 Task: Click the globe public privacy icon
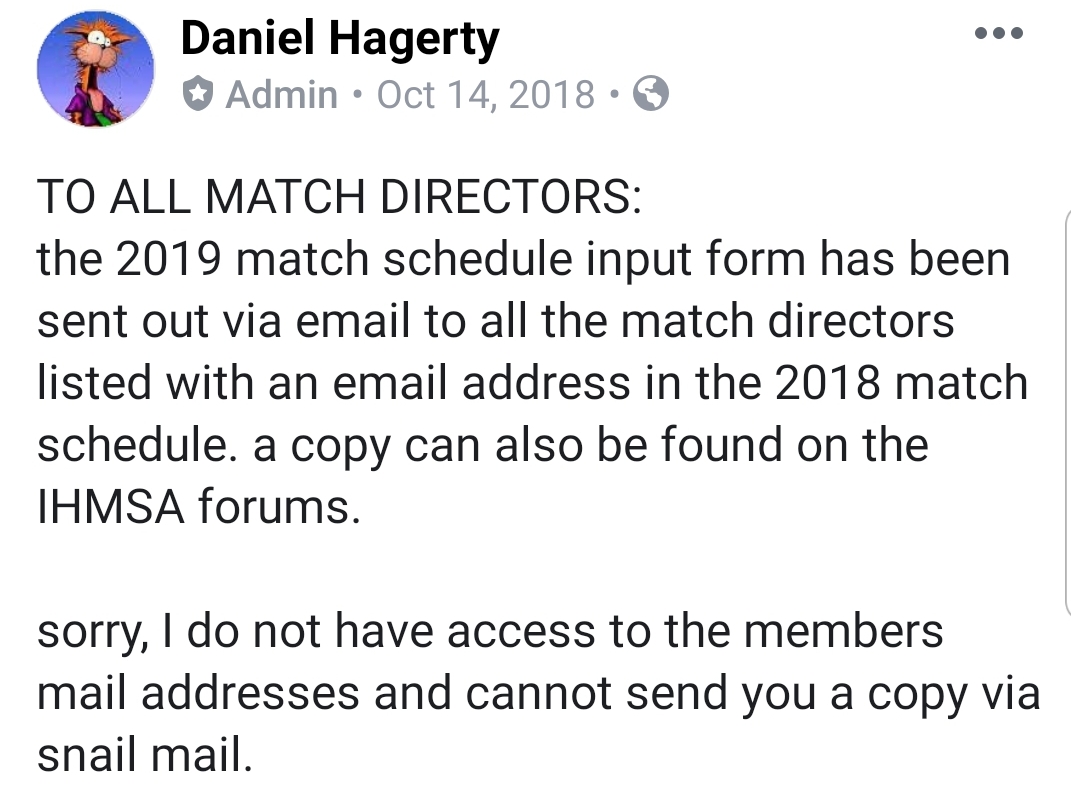651,94
